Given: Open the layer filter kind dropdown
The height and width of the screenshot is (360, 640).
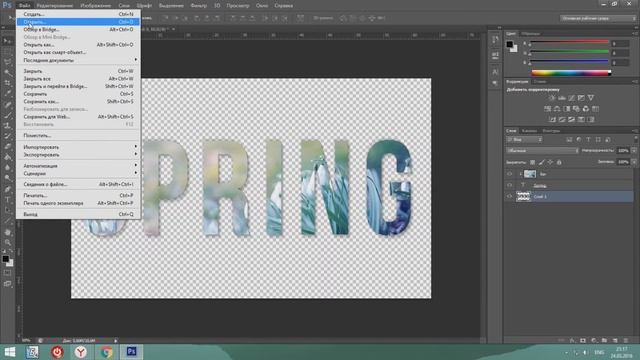Looking at the screenshot, I should tap(525, 140).
